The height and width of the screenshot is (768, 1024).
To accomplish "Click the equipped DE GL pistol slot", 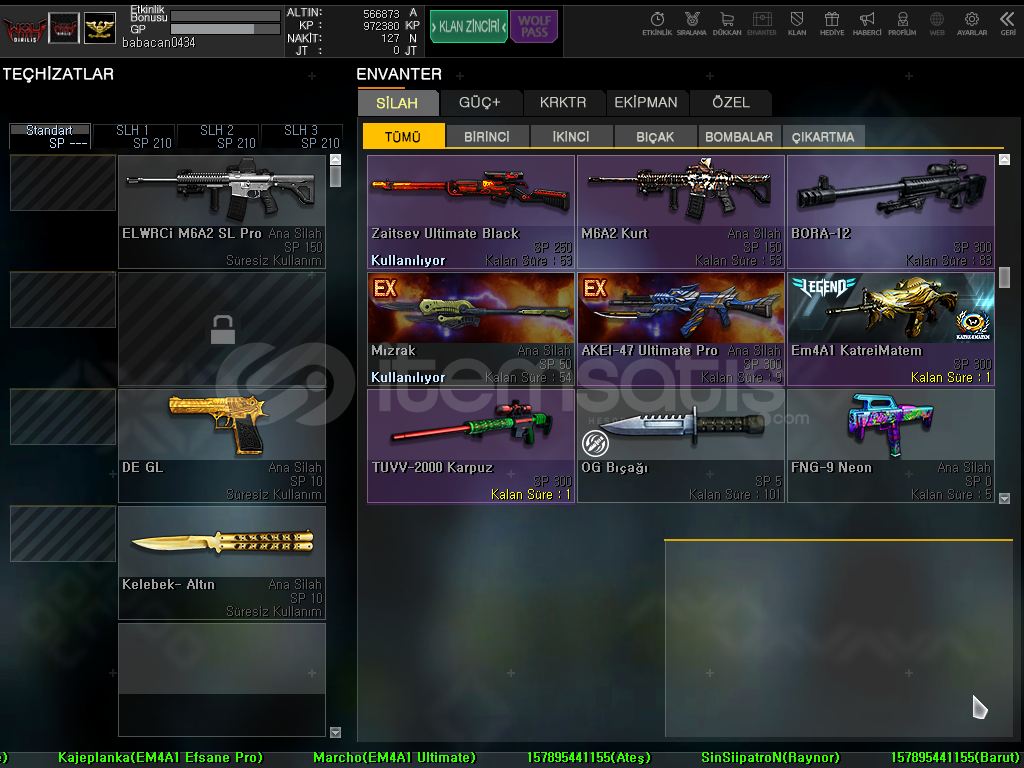I will click(222, 446).
